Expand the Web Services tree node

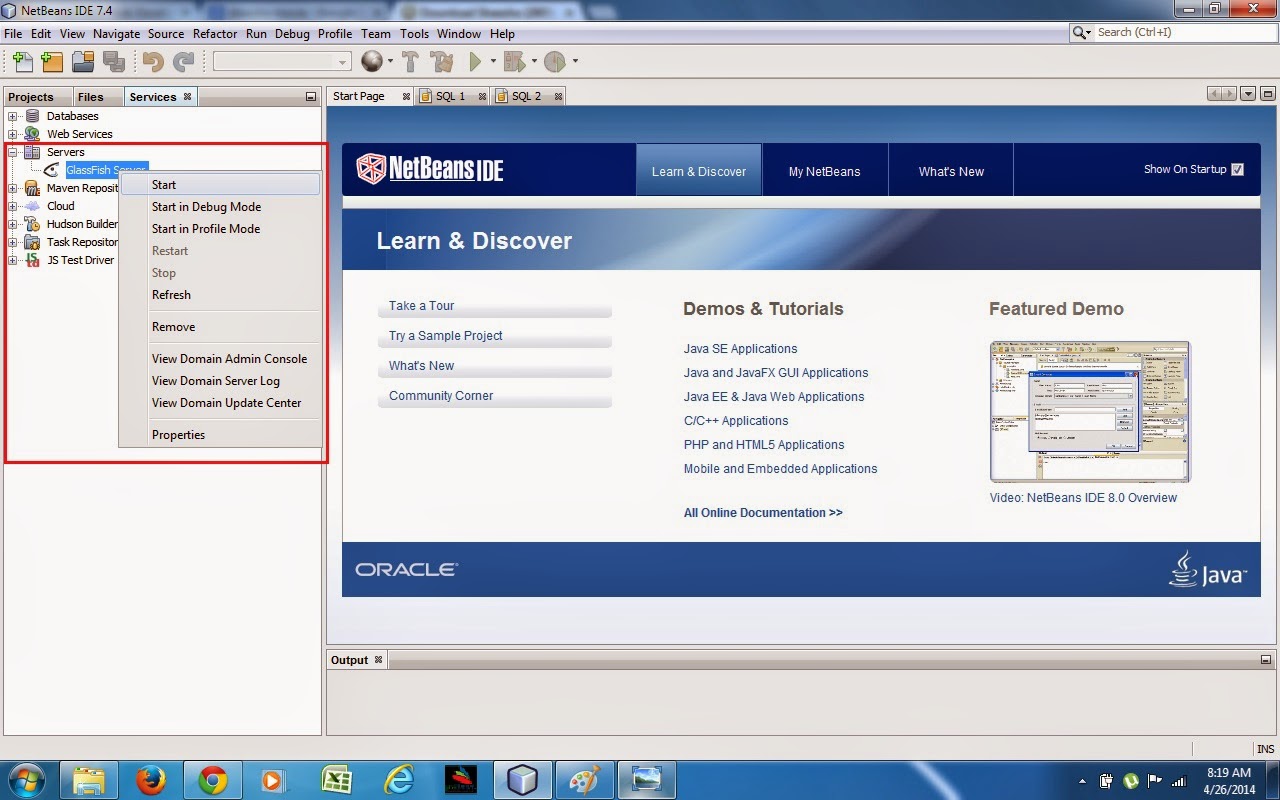(x=13, y=134)
